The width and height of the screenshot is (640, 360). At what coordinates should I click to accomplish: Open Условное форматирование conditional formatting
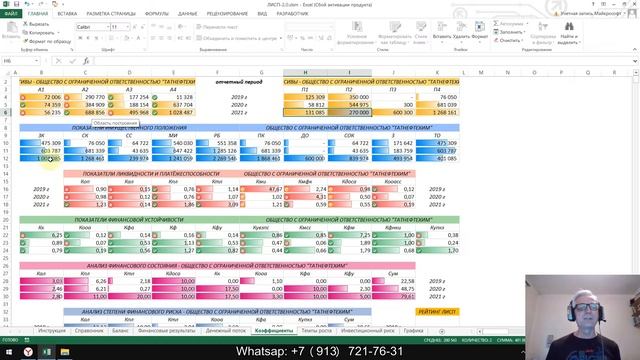tap(357, 33)
